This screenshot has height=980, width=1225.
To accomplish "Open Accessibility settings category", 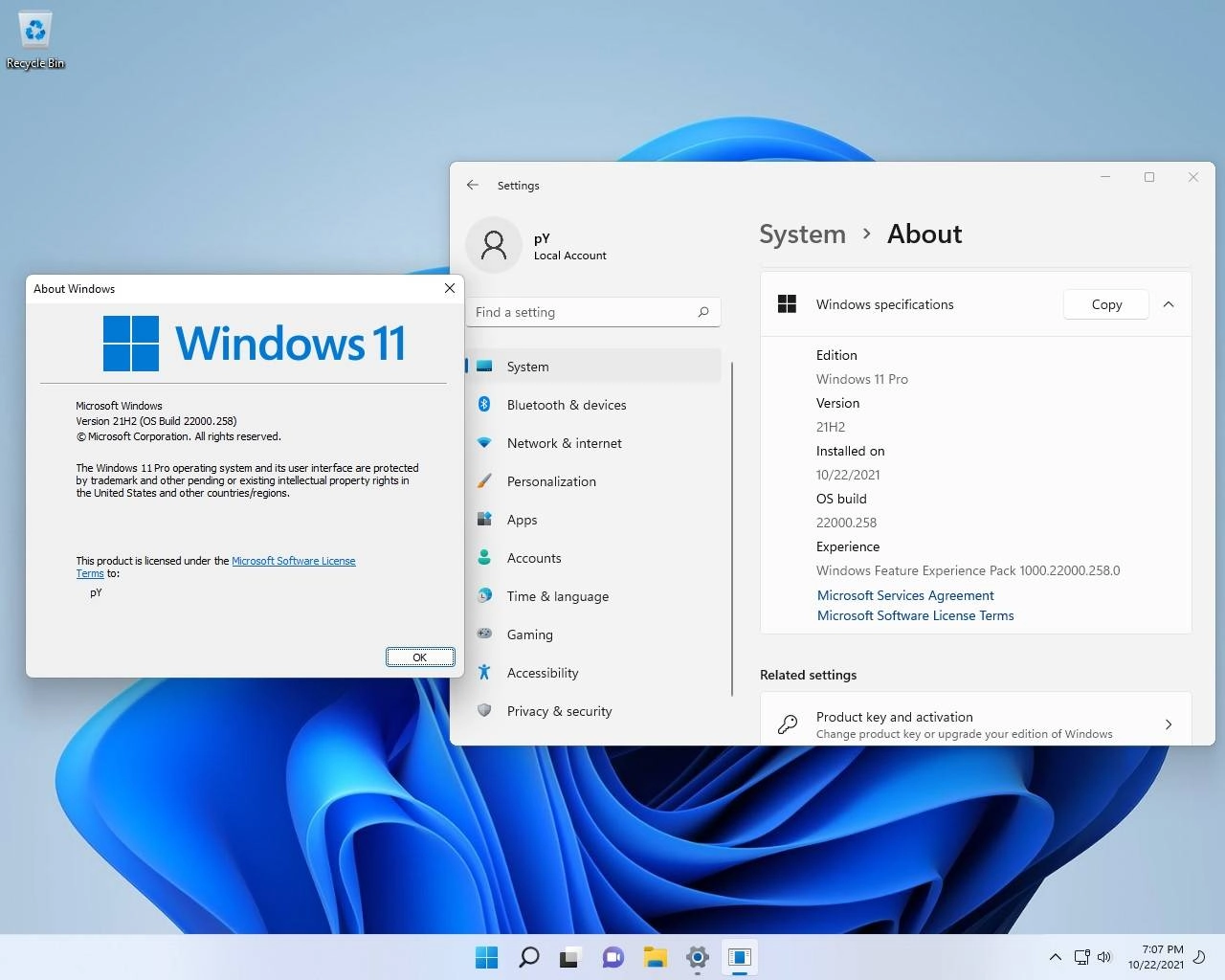I will (x=593, y=673).
